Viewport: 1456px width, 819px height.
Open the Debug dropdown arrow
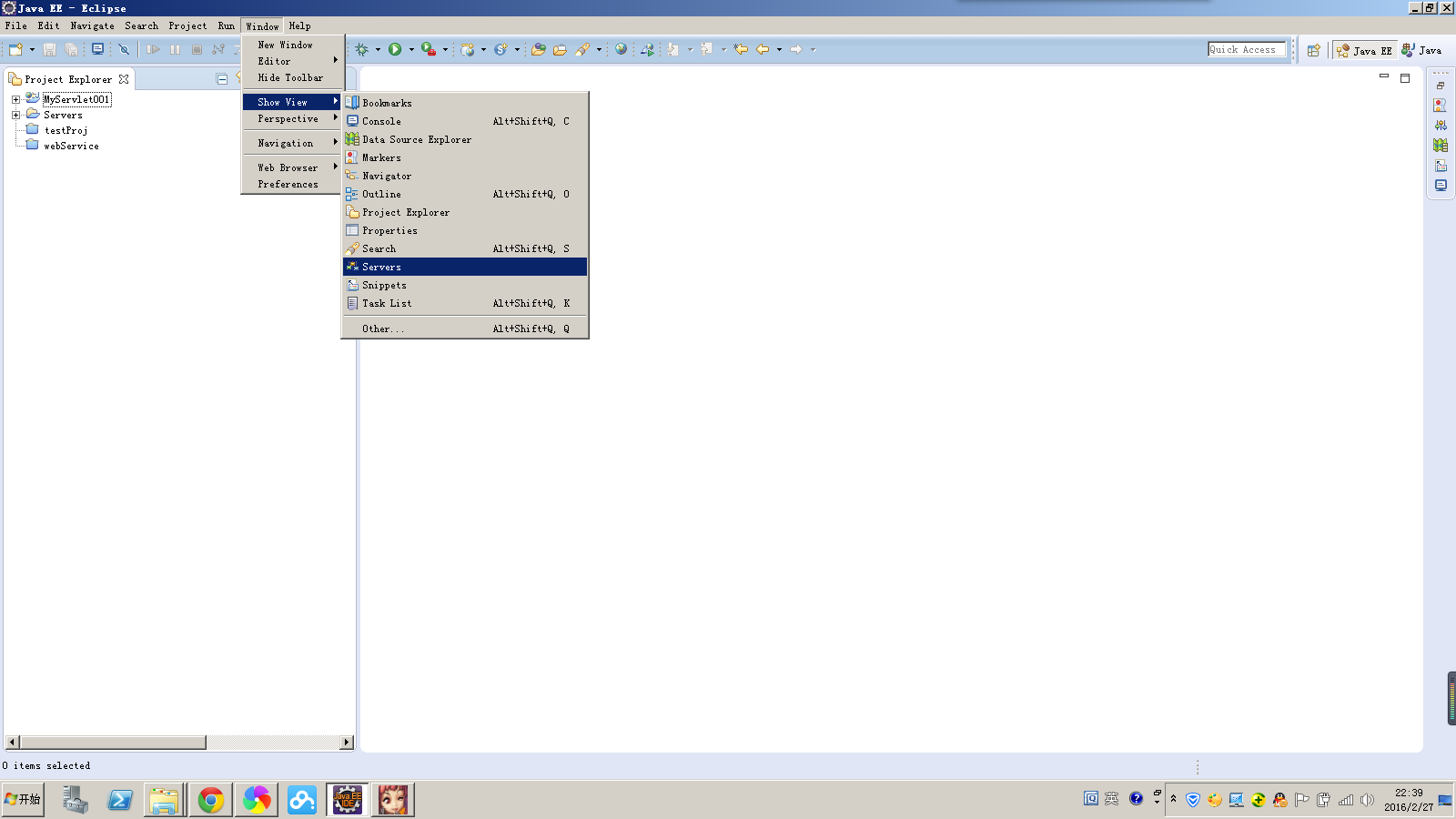tap(378, 50)
